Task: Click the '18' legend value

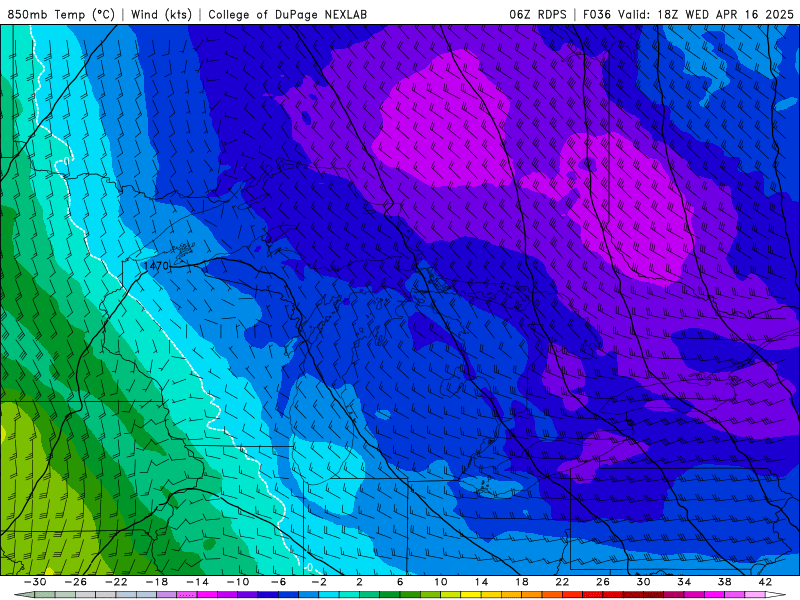Action: 522,582
